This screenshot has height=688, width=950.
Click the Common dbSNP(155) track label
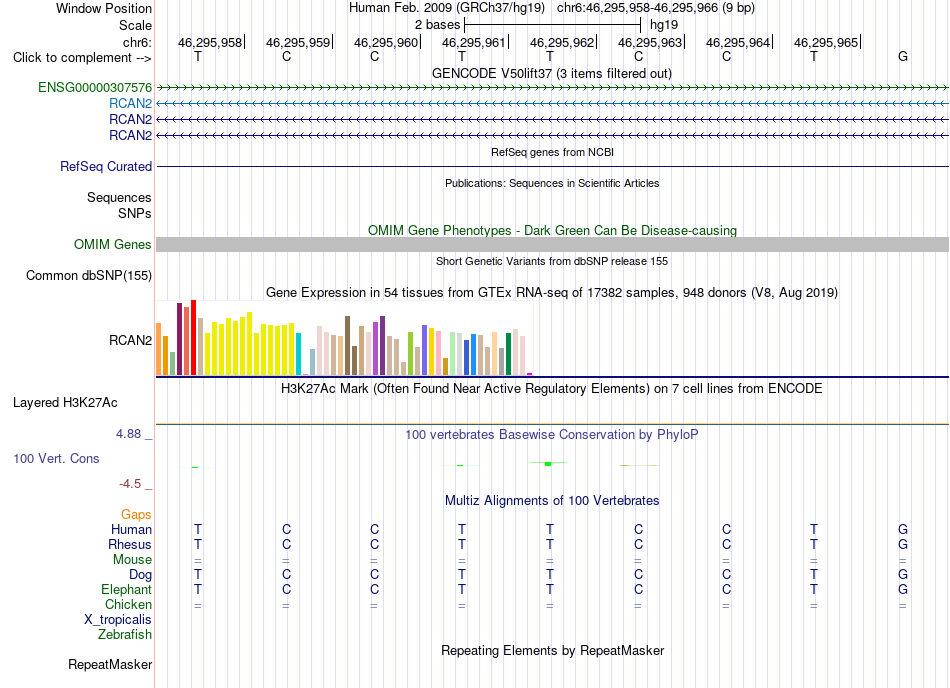tap(89, 276)
